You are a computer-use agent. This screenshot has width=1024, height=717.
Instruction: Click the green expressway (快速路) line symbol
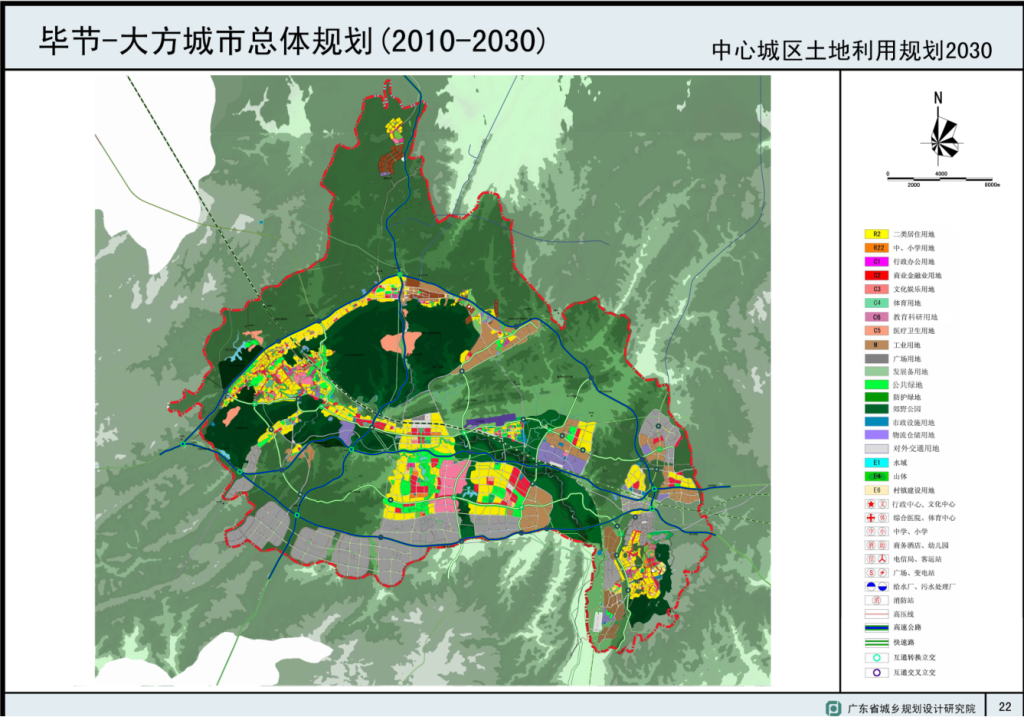(x=877, y=641)
